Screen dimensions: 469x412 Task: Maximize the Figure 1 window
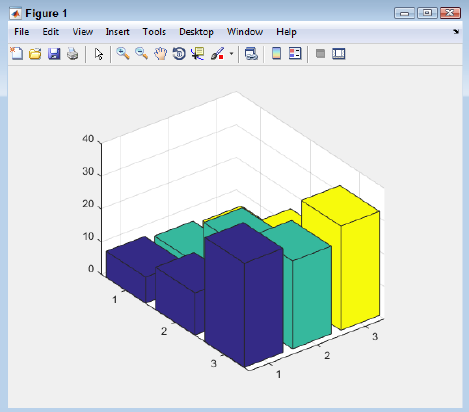pyautogui.click(x=427, y=13)
